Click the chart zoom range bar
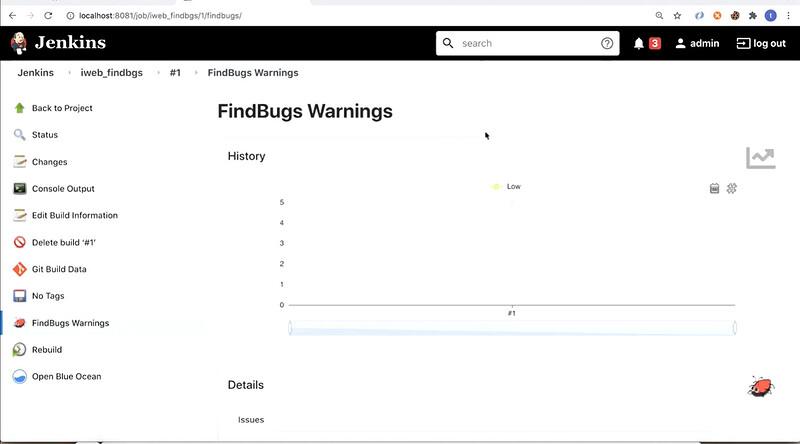This screenshot has width=800, height=444. coord(512,328)
